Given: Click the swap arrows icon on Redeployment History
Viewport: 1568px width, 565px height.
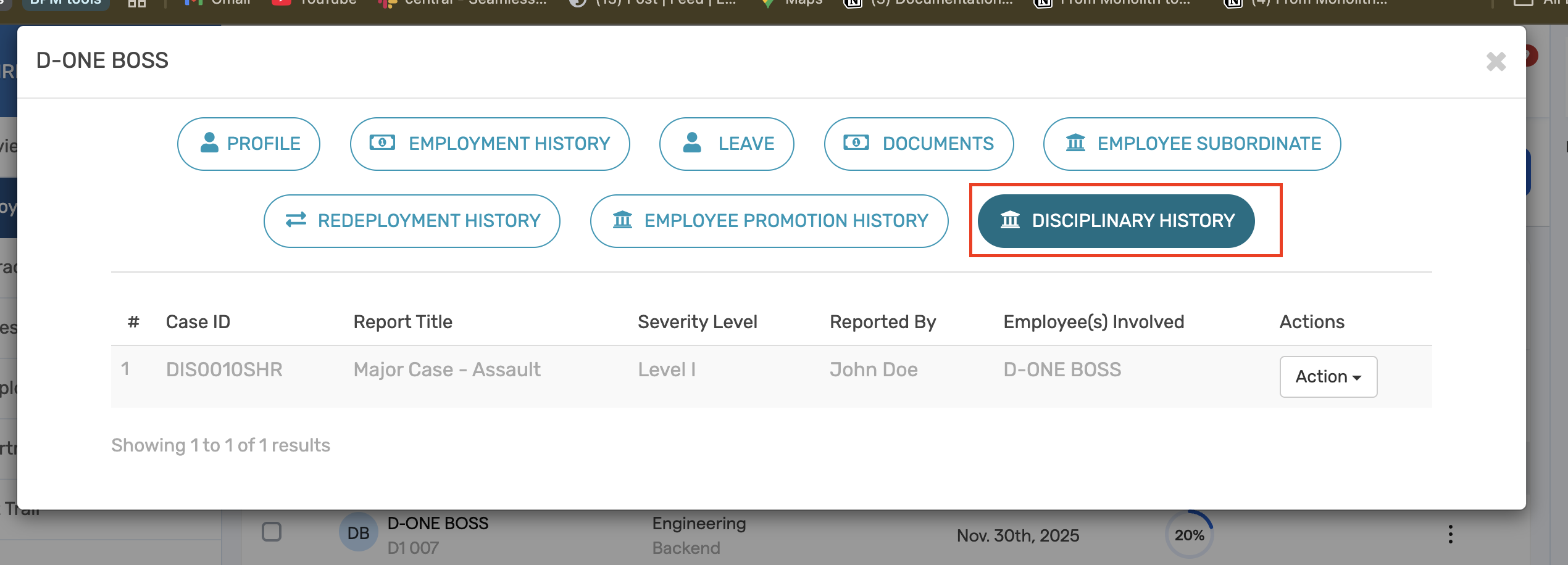Looking at the screenshot, I should click(x=296, y=220).
